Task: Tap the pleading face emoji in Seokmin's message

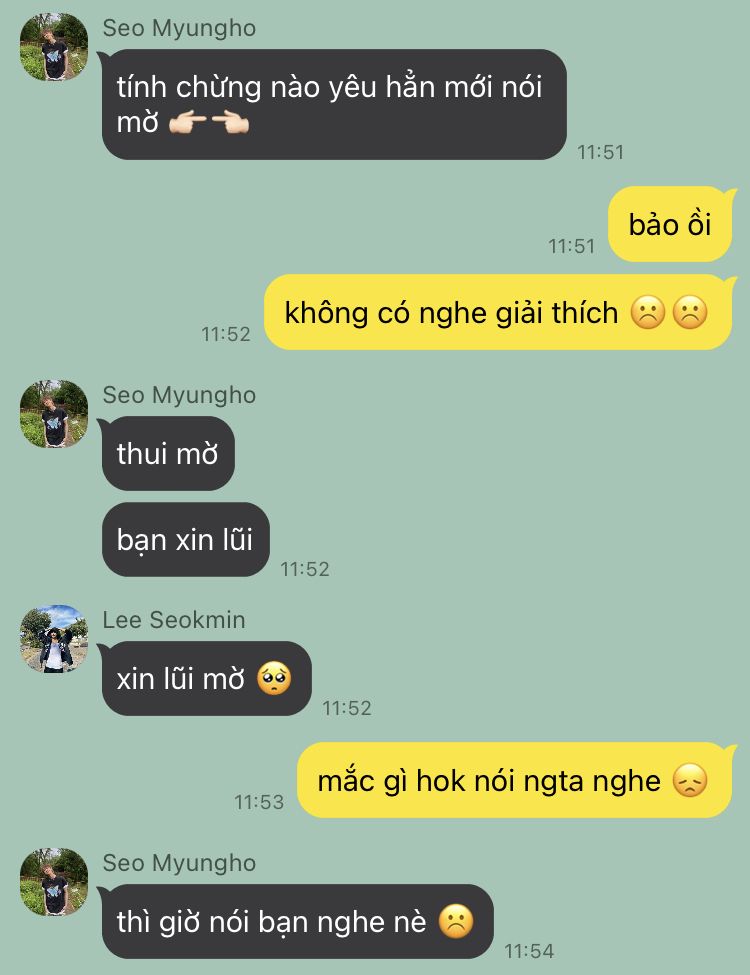Action: tap(274, 678)
